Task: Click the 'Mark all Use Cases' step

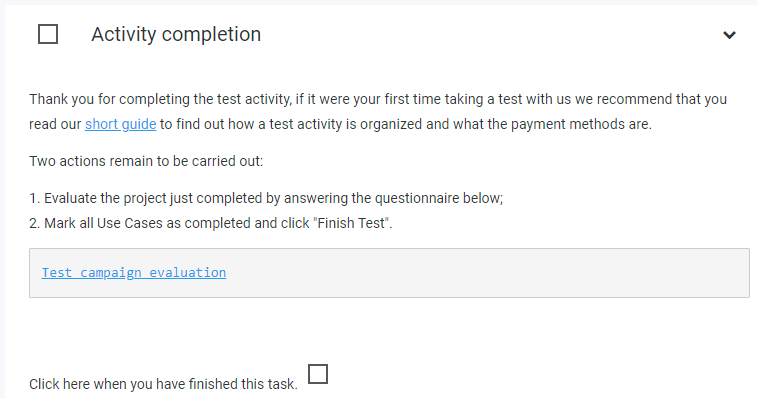Action: (x=210, y=223)
